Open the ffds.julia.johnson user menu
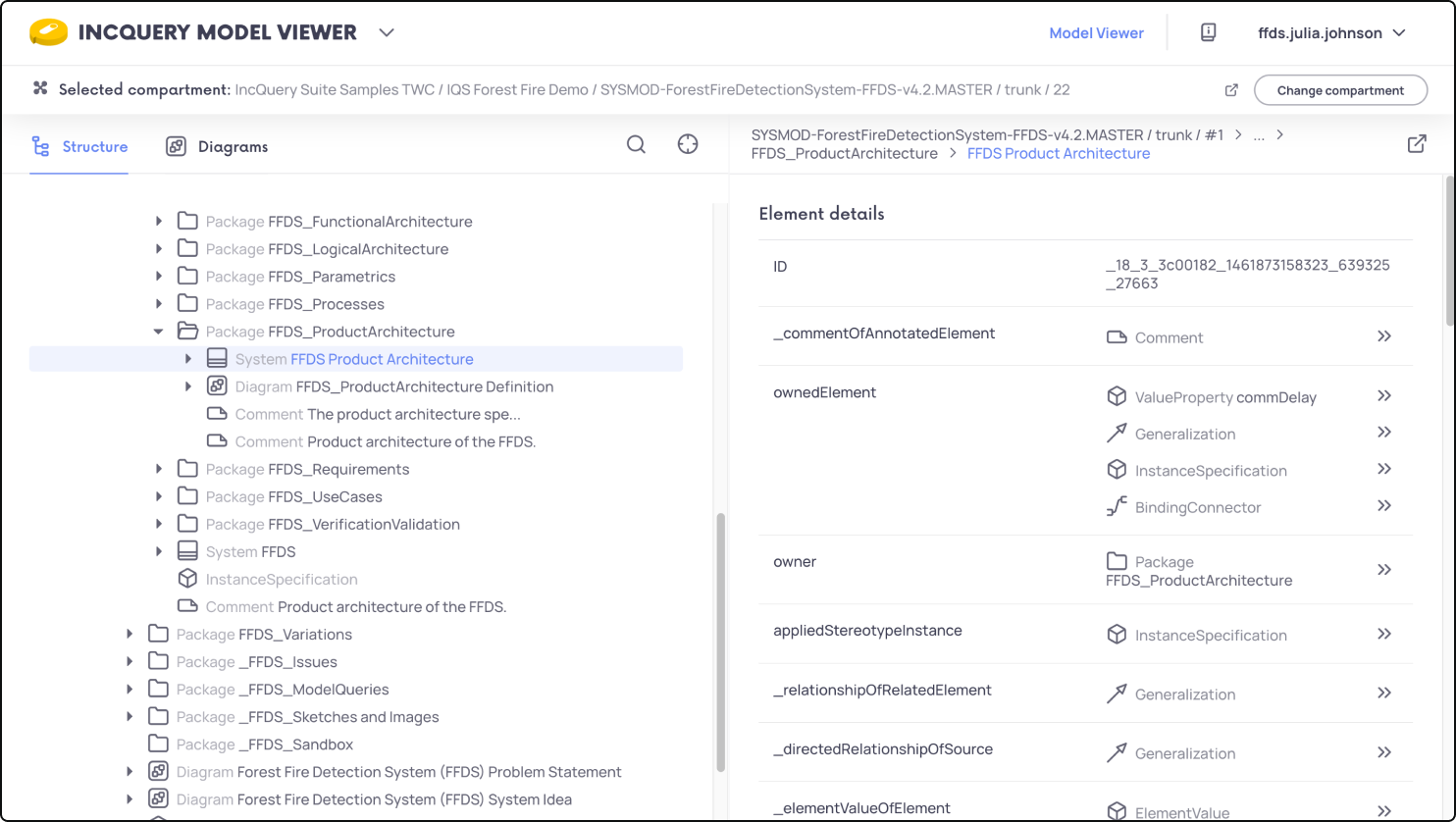The height and width of the screenshot is (822, 1456). [x=1331, y=32]
